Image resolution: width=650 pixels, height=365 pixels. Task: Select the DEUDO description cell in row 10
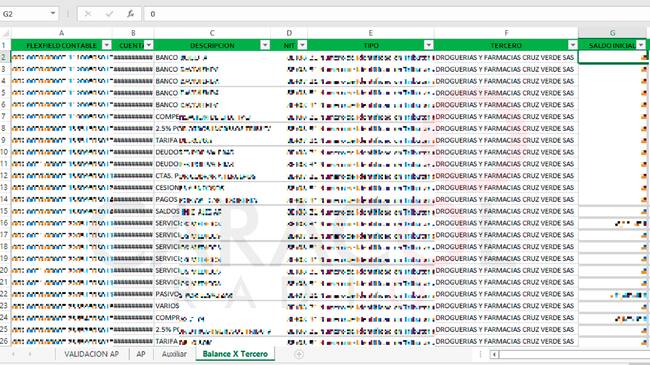pos(212,152)
